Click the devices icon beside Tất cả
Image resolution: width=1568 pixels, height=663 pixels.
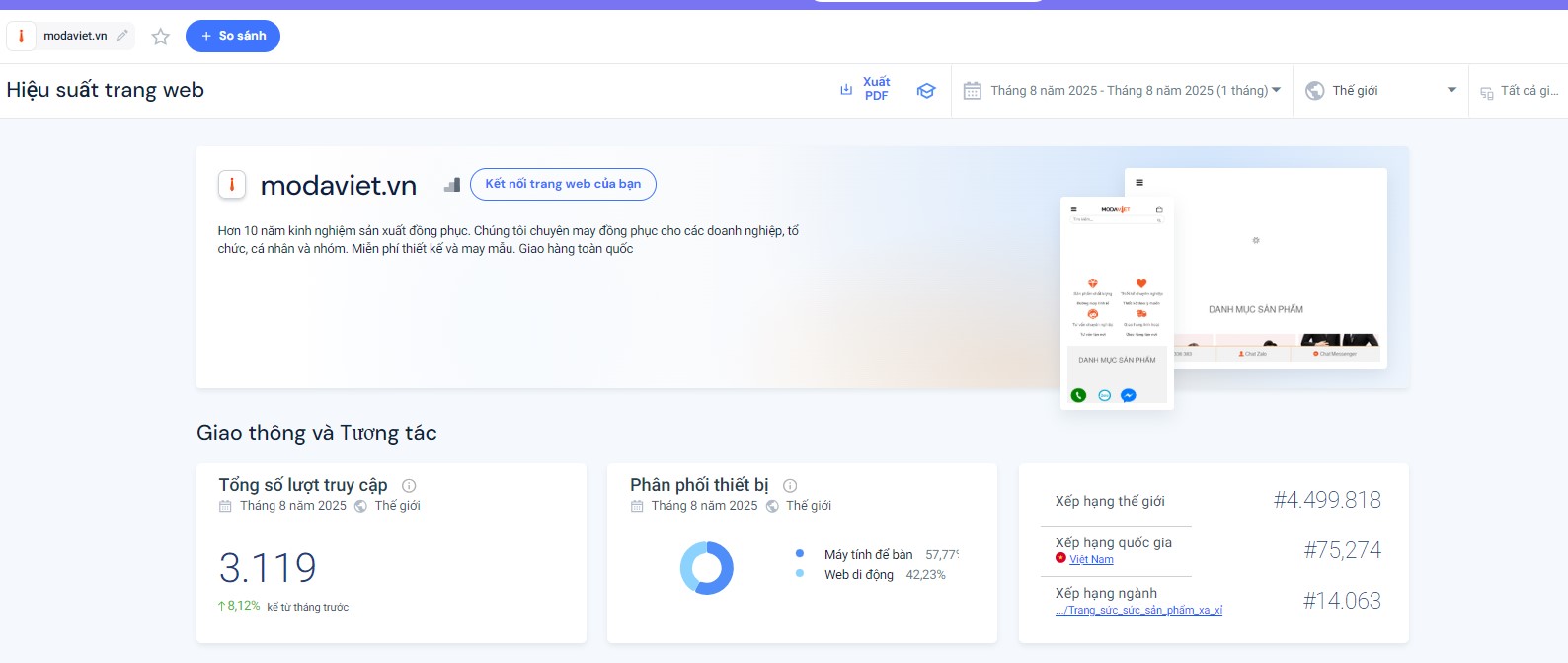pos(1487,93)
